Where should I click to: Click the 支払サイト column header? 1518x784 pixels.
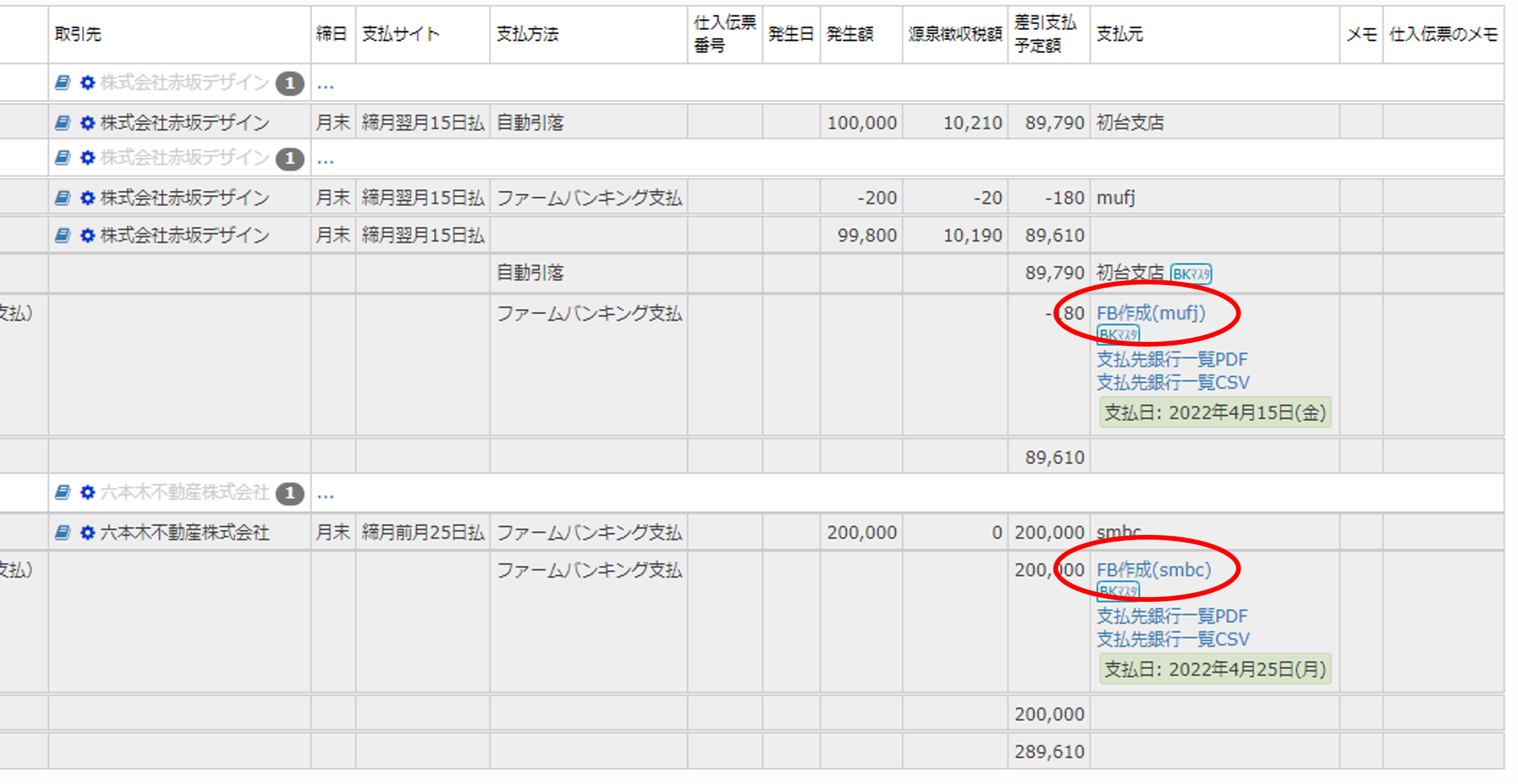[x=422, y=35]
